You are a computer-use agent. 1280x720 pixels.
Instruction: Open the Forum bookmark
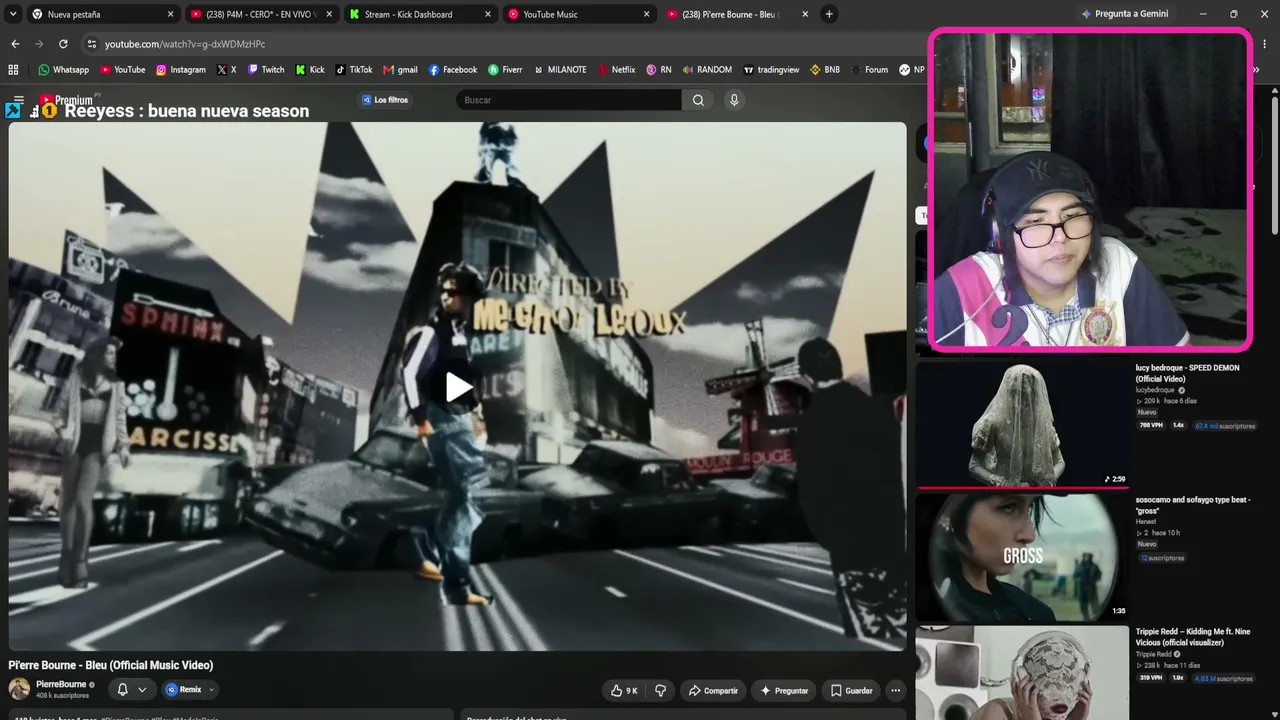coord(869,70)
